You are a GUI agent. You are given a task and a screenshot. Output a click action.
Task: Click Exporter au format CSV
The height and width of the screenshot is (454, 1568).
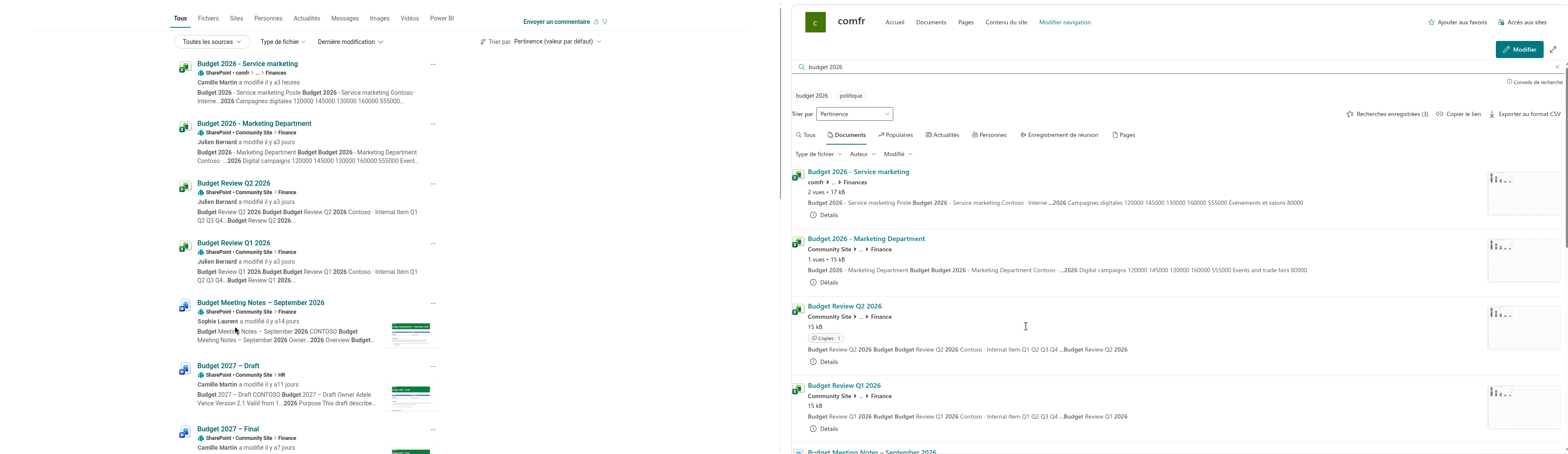(1525, 114)
